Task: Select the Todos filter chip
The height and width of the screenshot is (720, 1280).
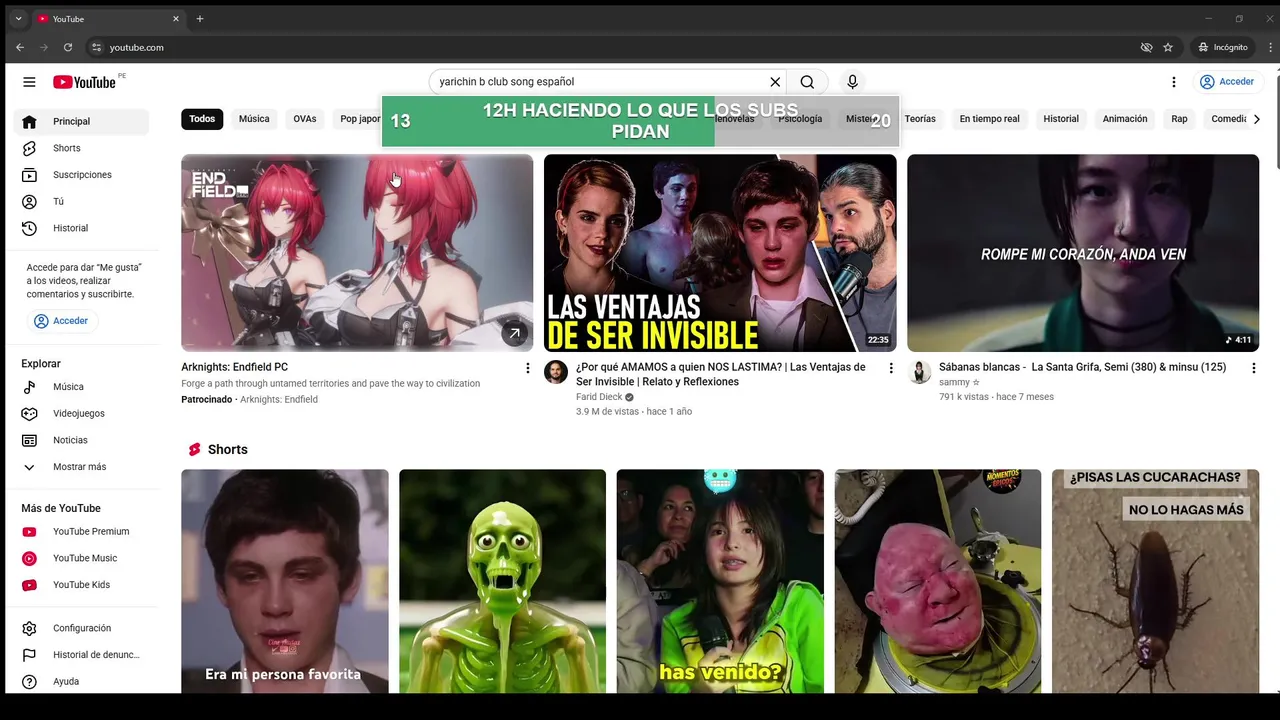Action: pyautogui.click(x=202, y=119)
